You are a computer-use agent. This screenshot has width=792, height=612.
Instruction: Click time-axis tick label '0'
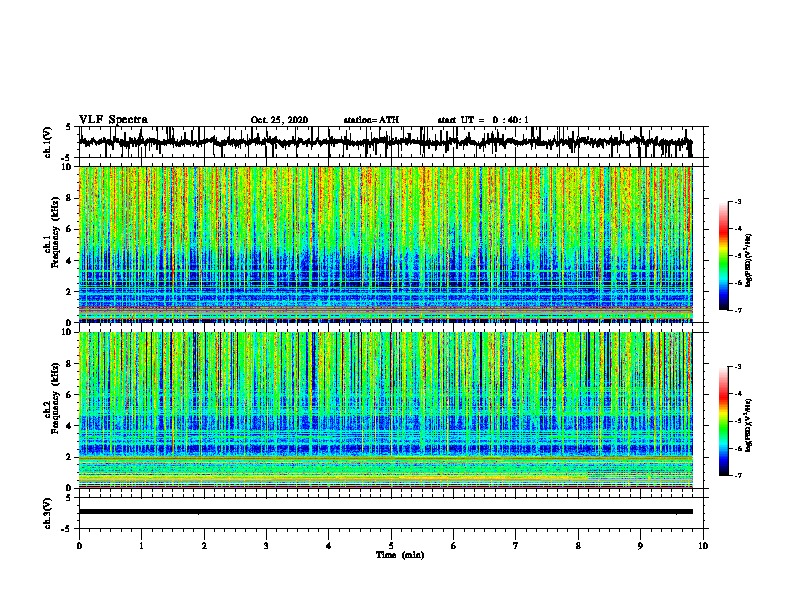click(79, 545)
